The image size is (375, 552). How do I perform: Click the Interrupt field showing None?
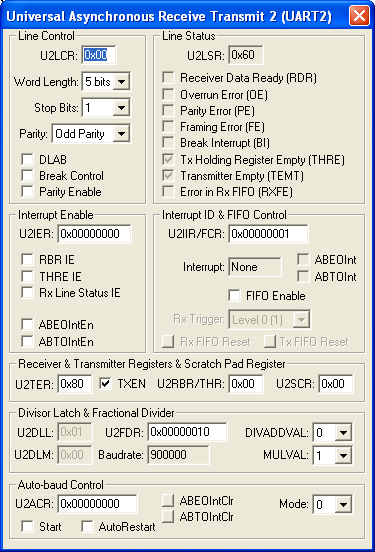(x=255, y=267)
